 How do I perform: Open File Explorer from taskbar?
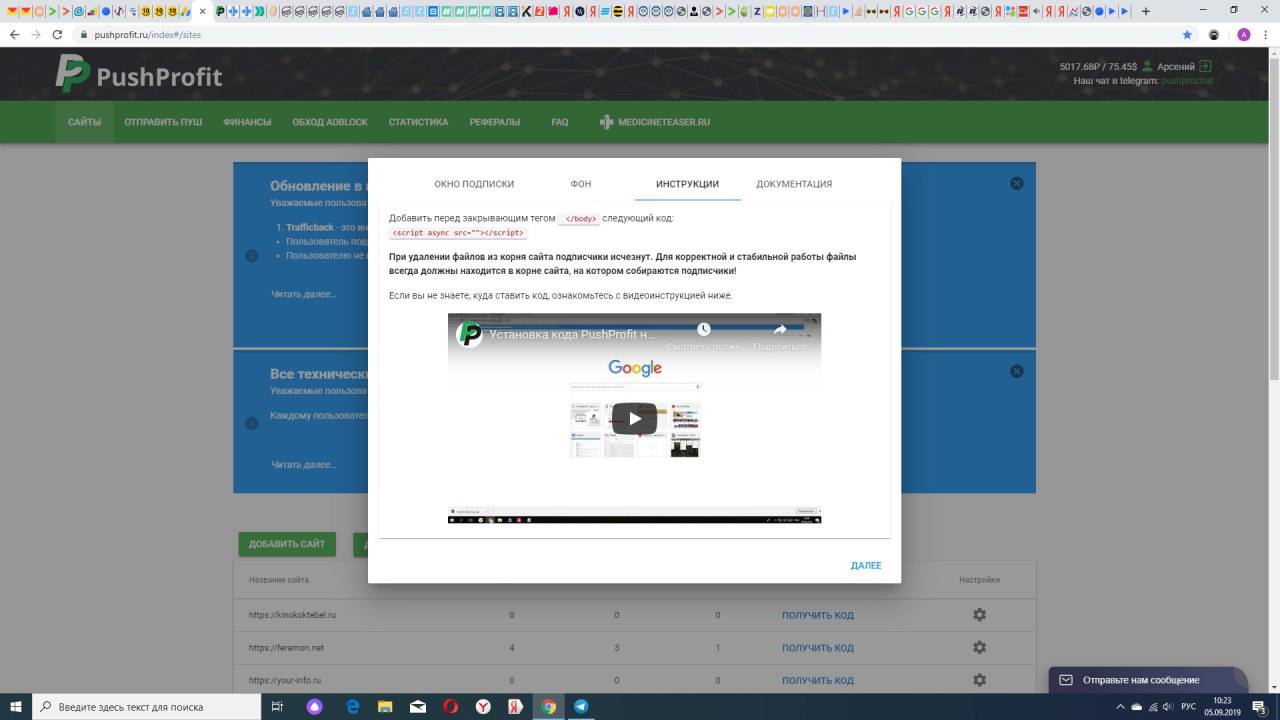click(385, 706)
